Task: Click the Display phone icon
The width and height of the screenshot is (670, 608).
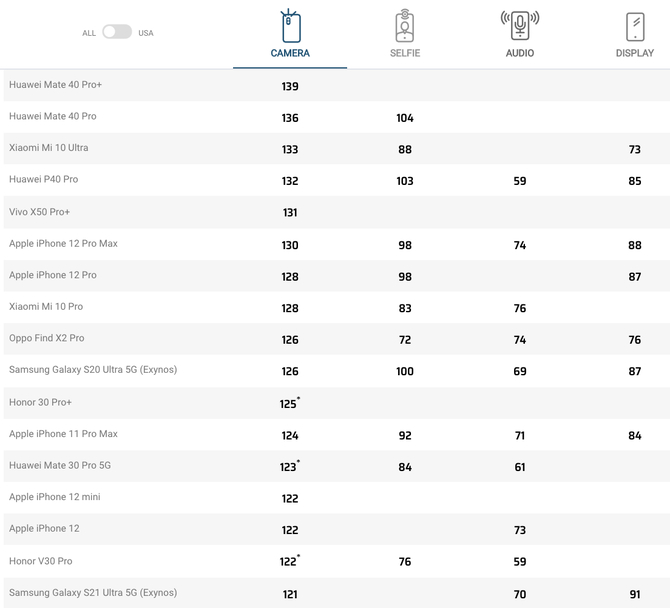Action: (635, 26)
